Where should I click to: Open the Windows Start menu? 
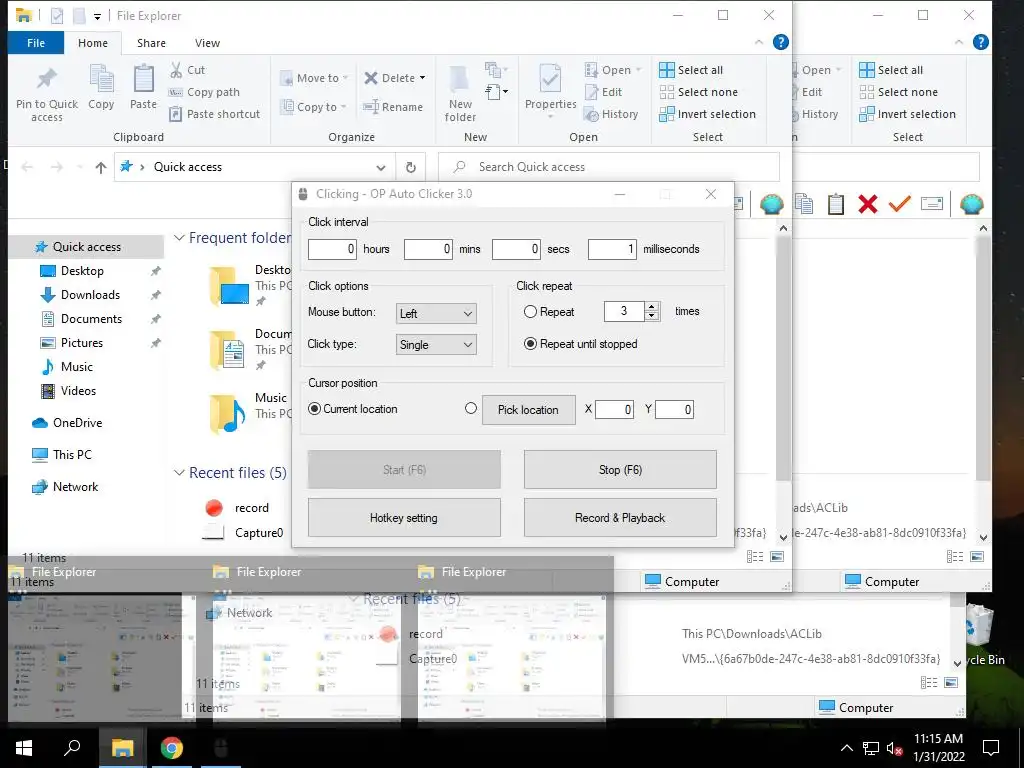point(24,748)
